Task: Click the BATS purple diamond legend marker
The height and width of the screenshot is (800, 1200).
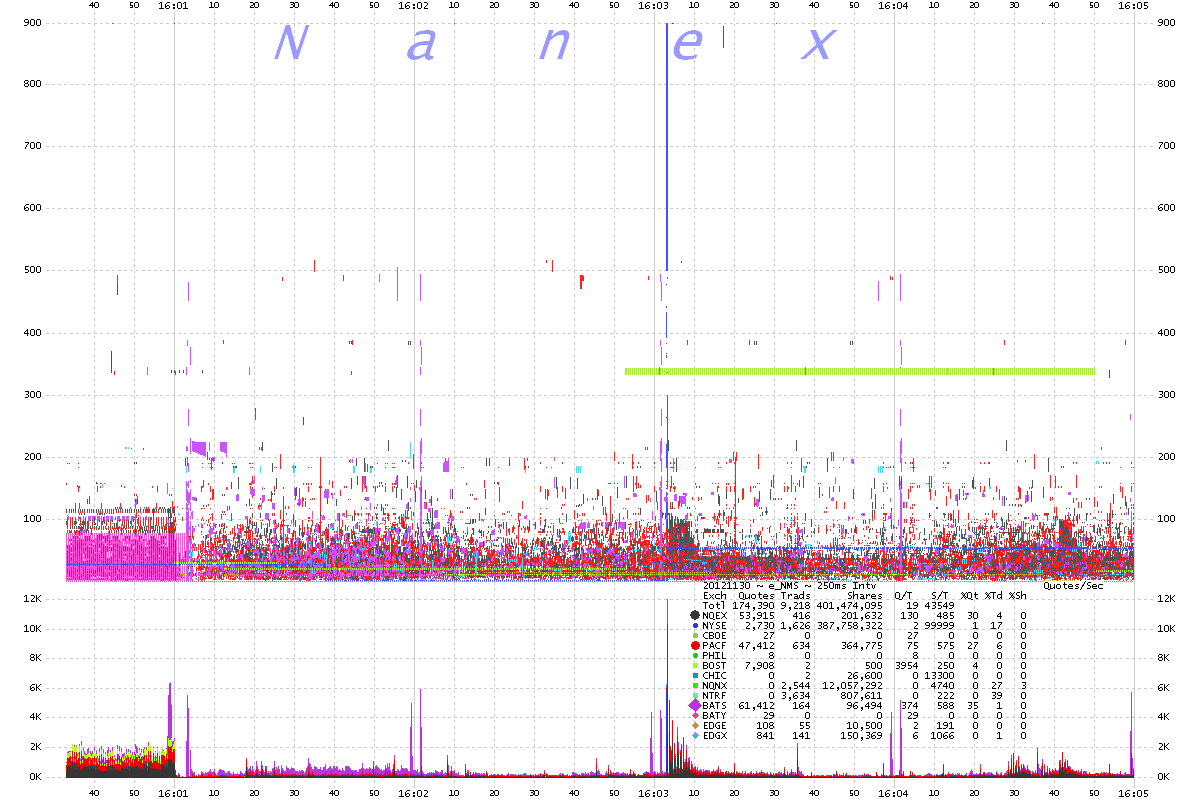Action: (694, 706)
